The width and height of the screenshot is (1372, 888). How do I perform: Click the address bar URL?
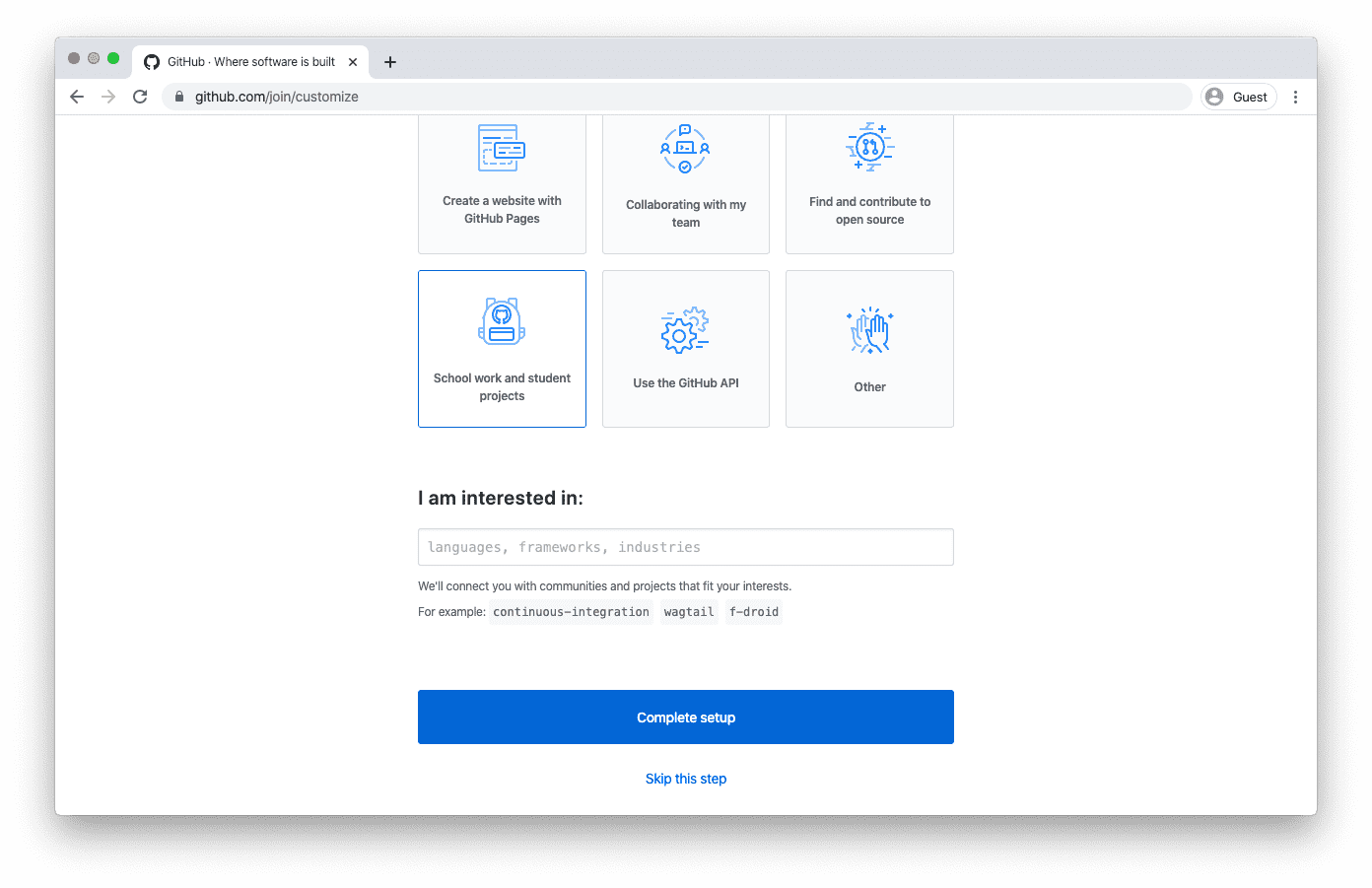(x=277, y=97)
